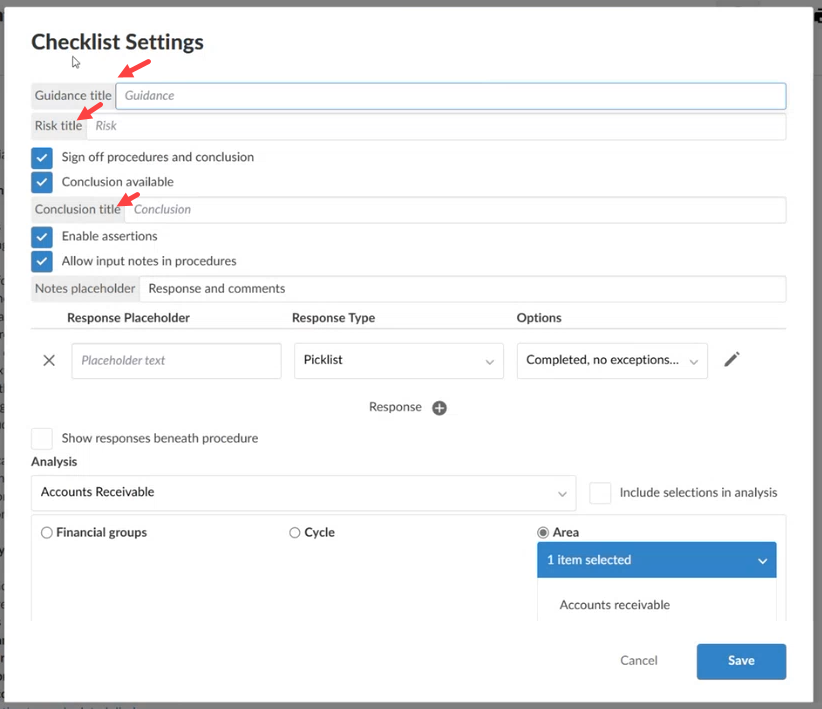The width and height of the screenshot is (822, 709).
Task: Click Save to apply checklist settings
Action: (x=741, y=661)
